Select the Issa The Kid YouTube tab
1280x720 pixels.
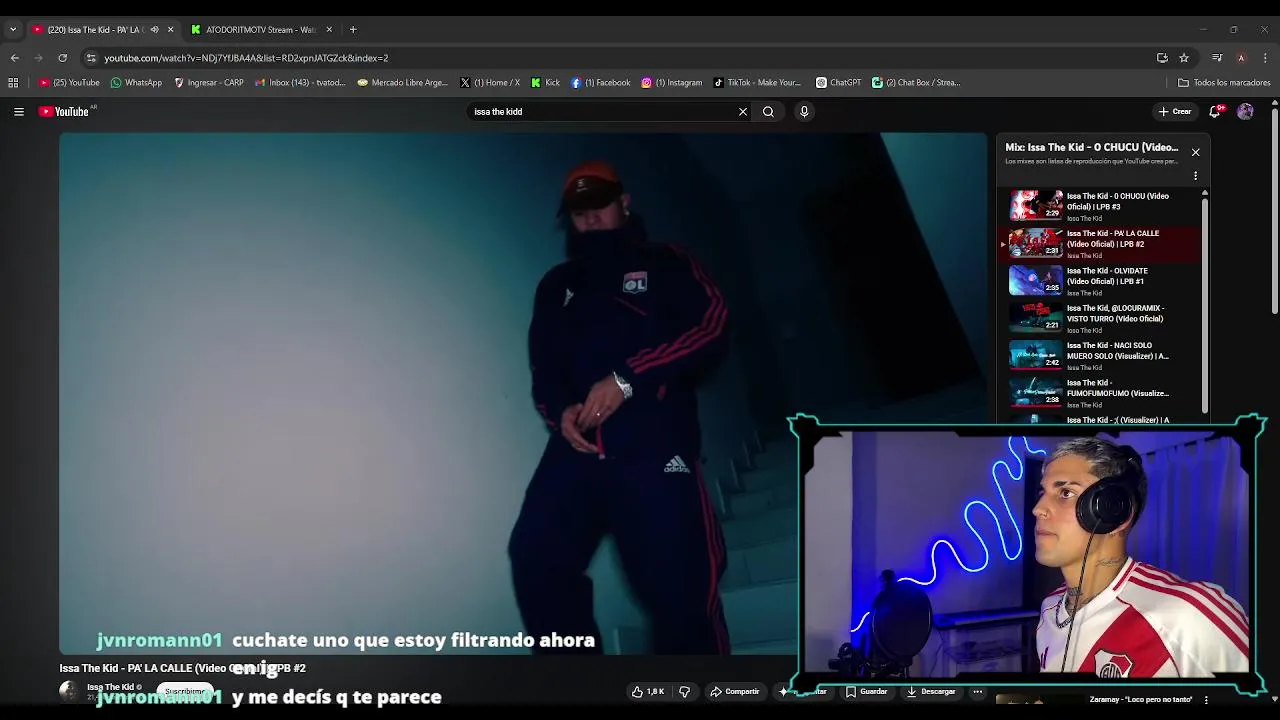click(x=95, y=30)
